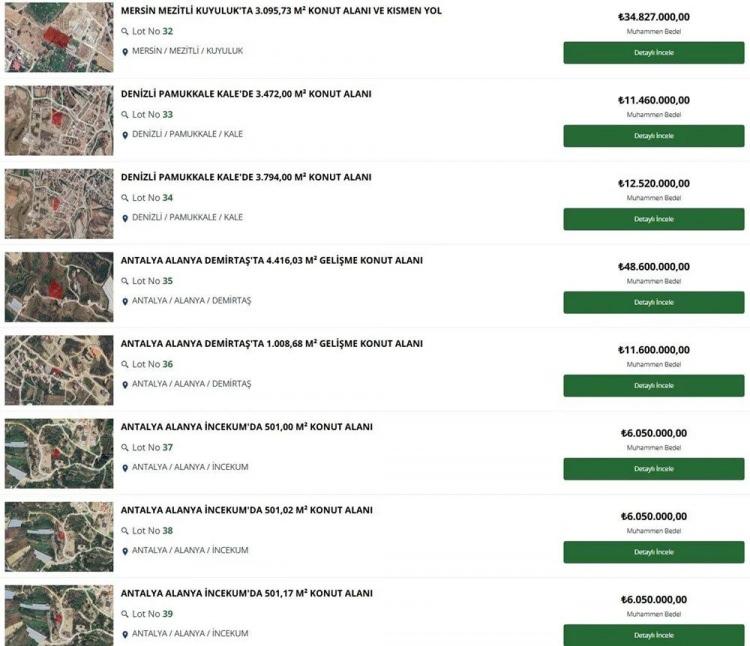Open Detaylı İncele for the ₺11.460.000,00 listing

[x=654, y=136]
